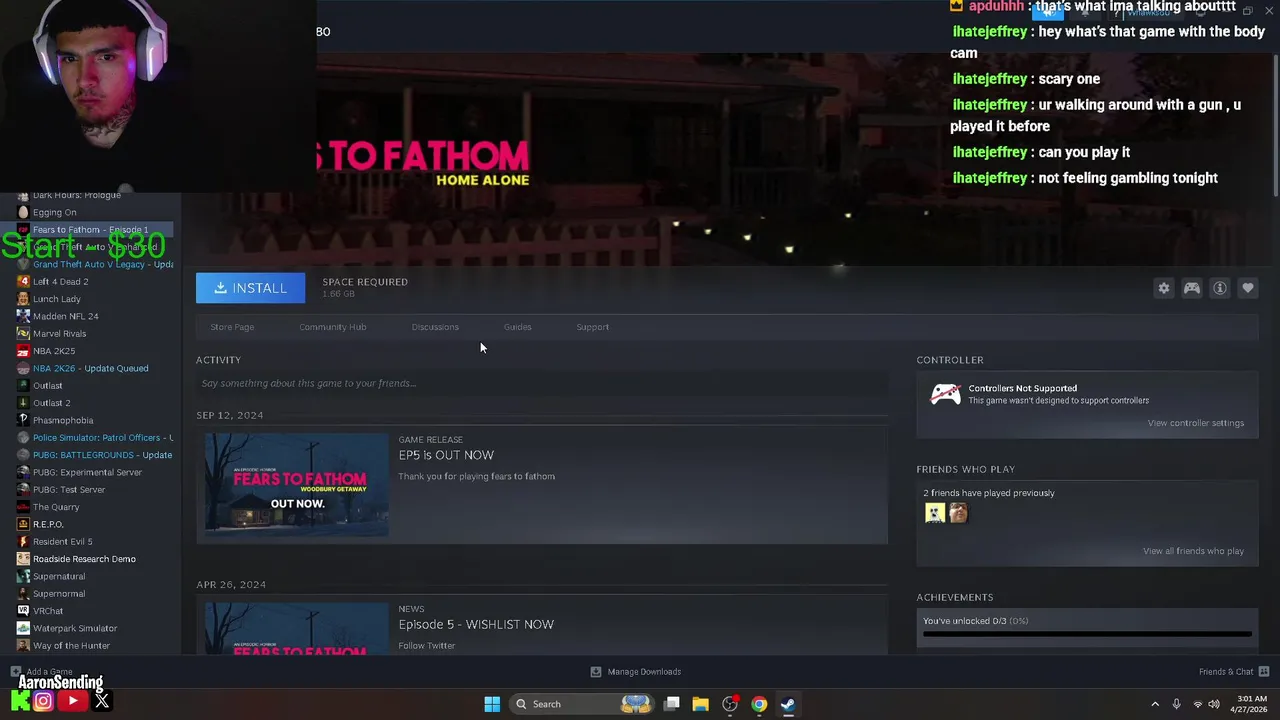
Task: Select Fears to Fathom - Episode 1
Action: click(x=90, y=230)
